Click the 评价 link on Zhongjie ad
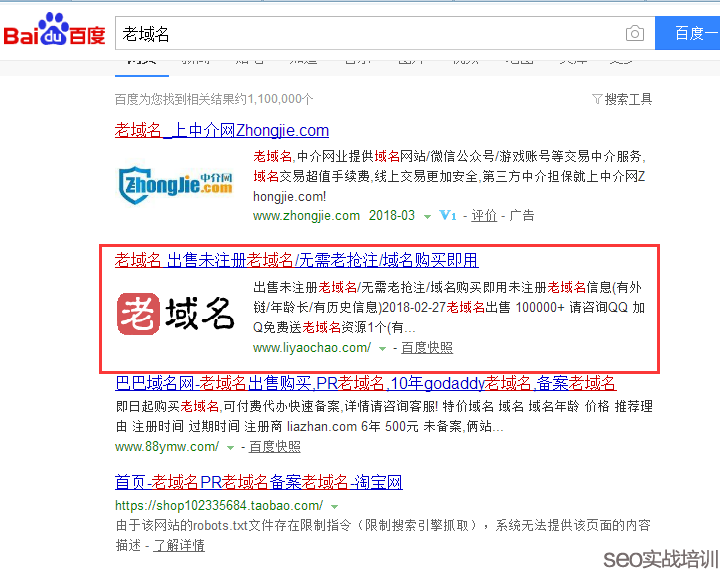This screenshot has height=573, width=720. (484, 216)
